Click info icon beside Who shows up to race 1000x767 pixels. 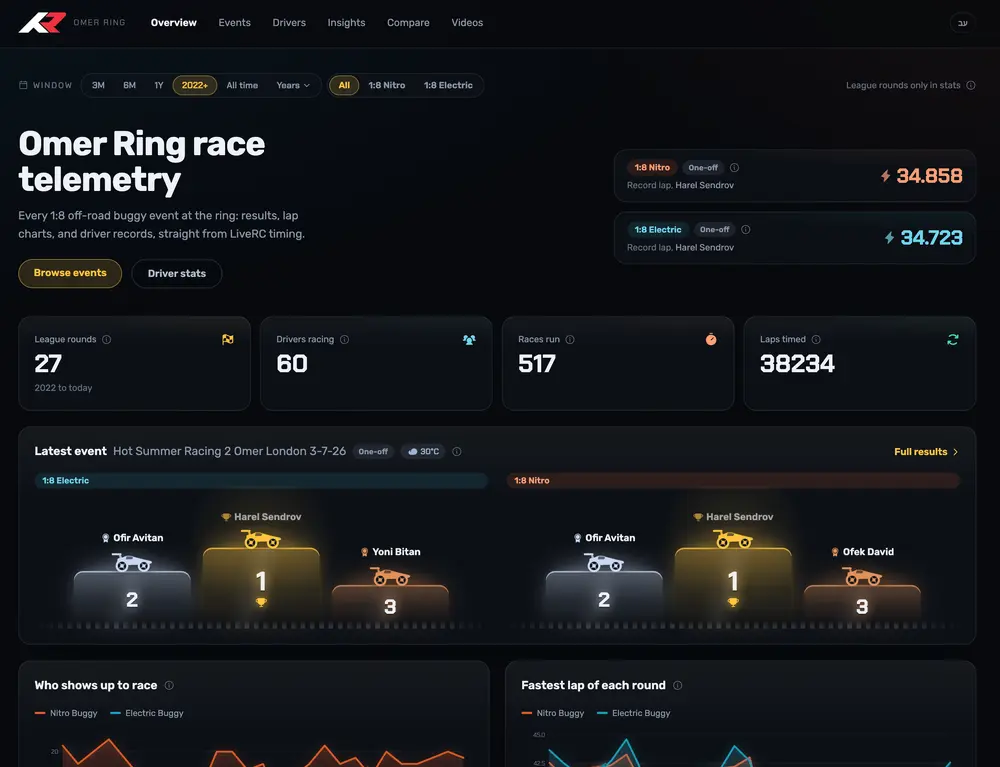coord(169,685)
